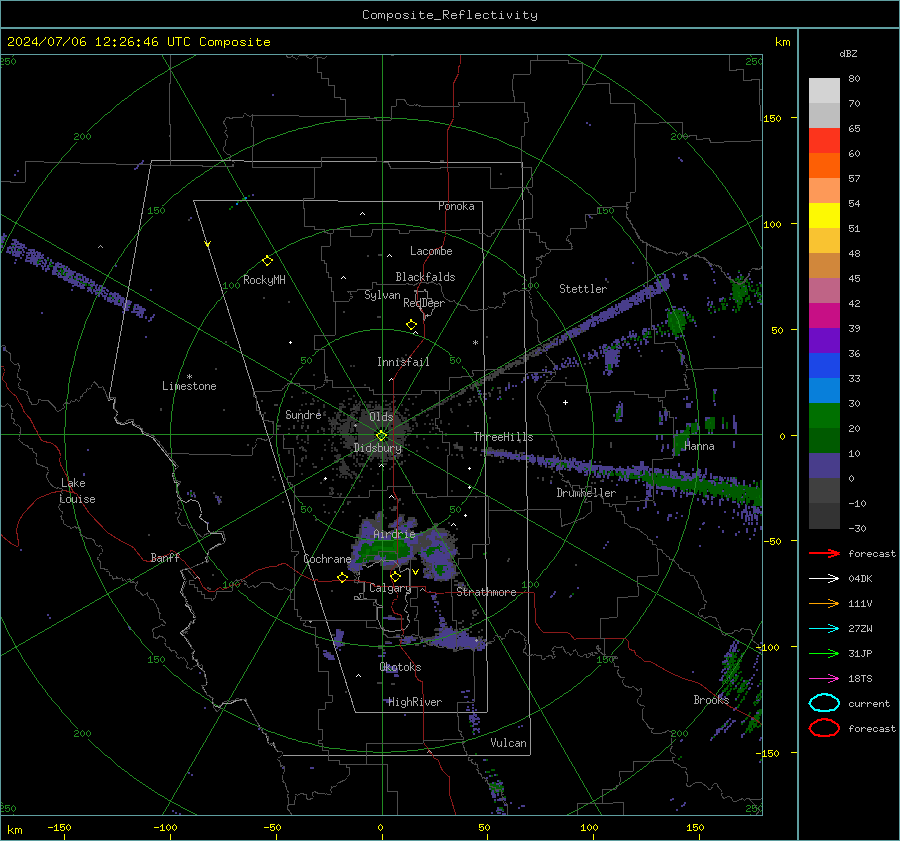Select the yellow 51–54 dBZ swatch

point(824,215)
